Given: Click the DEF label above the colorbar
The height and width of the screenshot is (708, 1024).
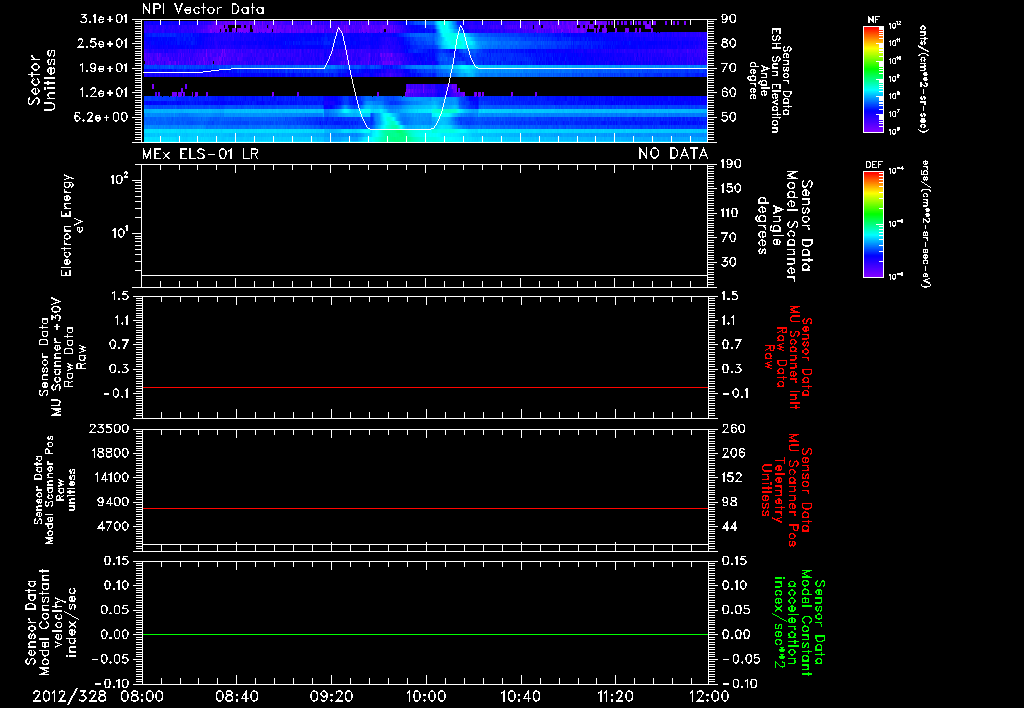Looking at the screenshot, I should (874, 165).
